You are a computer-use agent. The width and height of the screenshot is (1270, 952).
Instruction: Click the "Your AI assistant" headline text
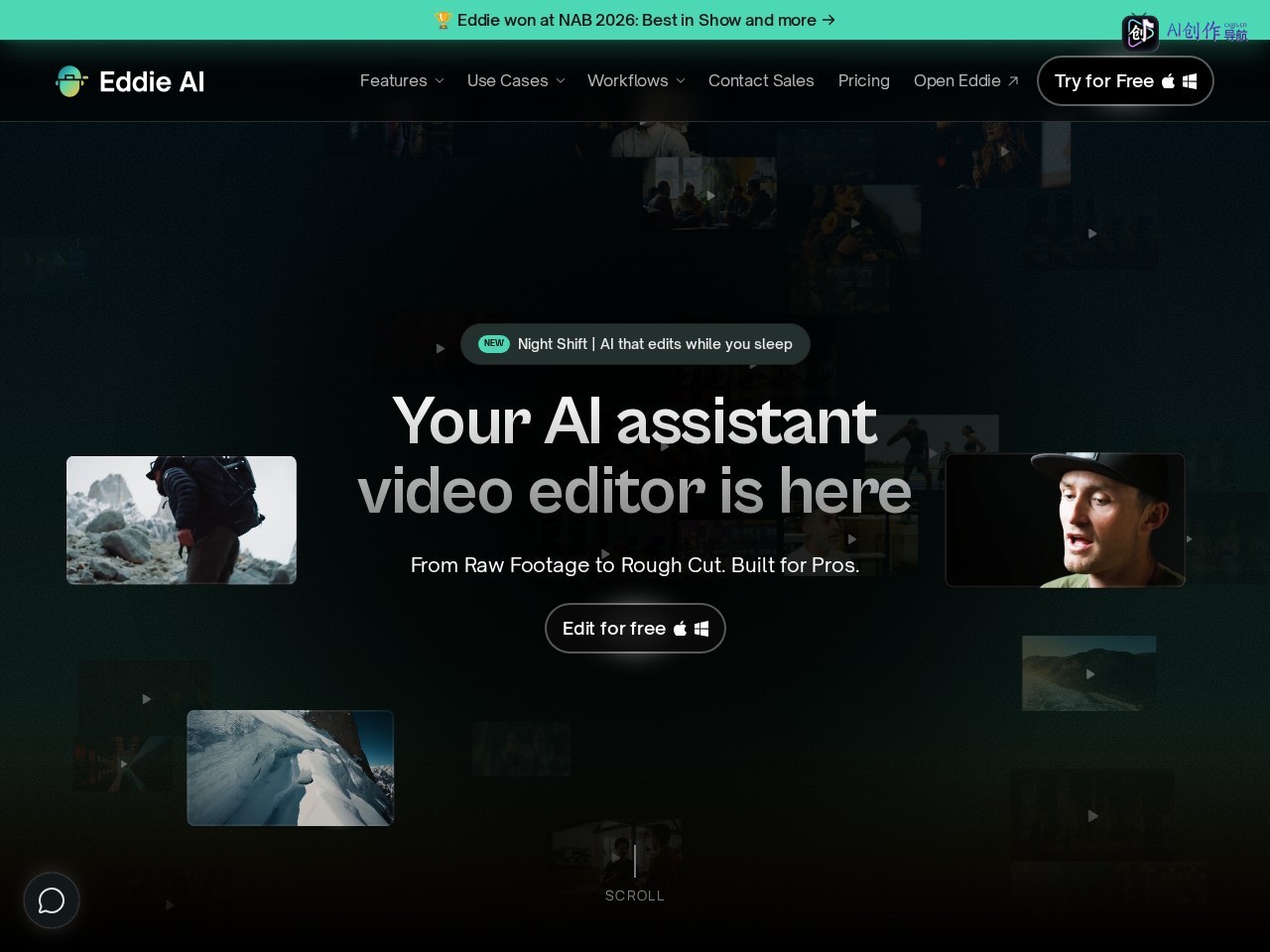coord(635,420)
